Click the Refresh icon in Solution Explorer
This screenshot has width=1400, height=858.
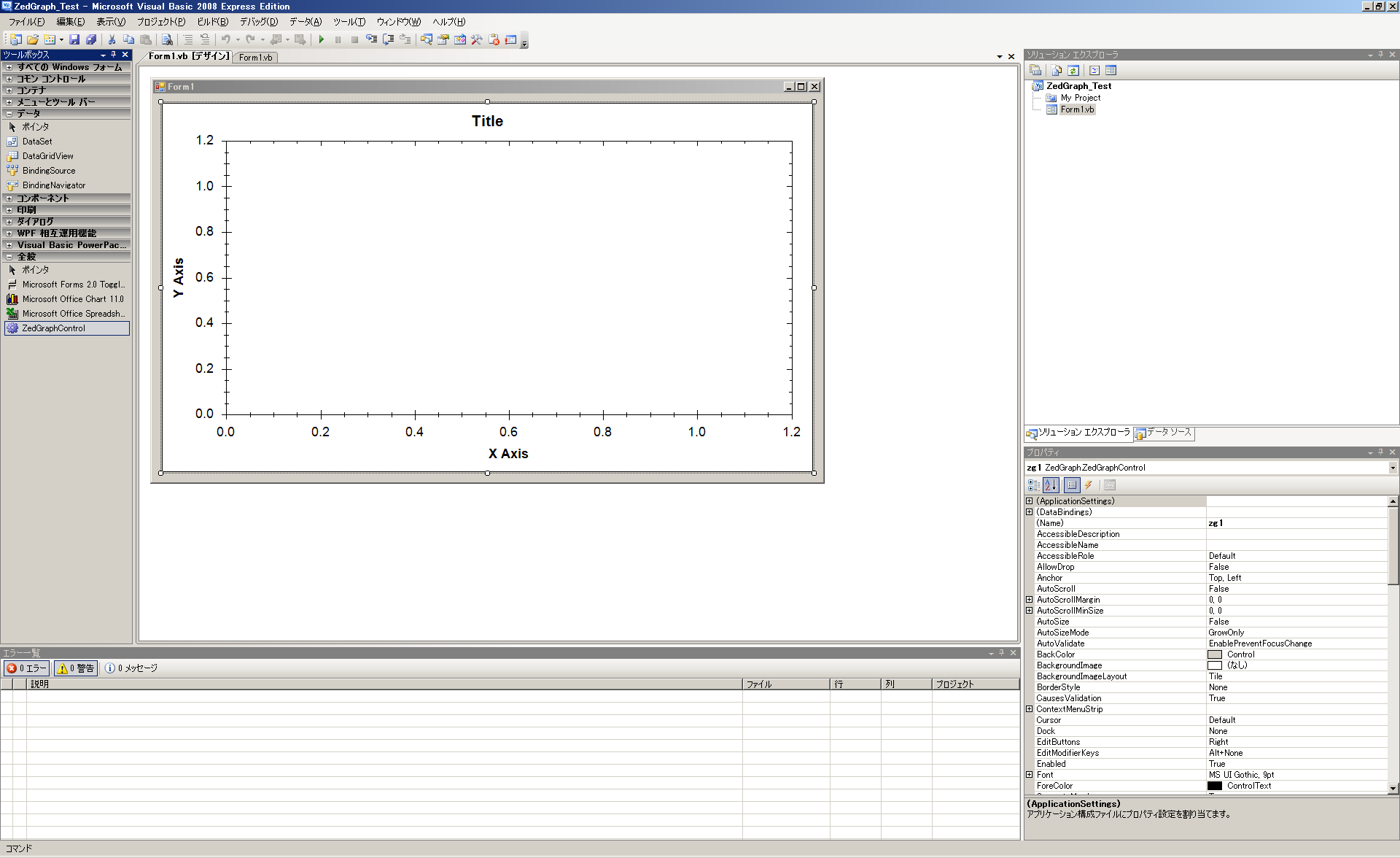pyautogui.click(x=1073, y=70)
